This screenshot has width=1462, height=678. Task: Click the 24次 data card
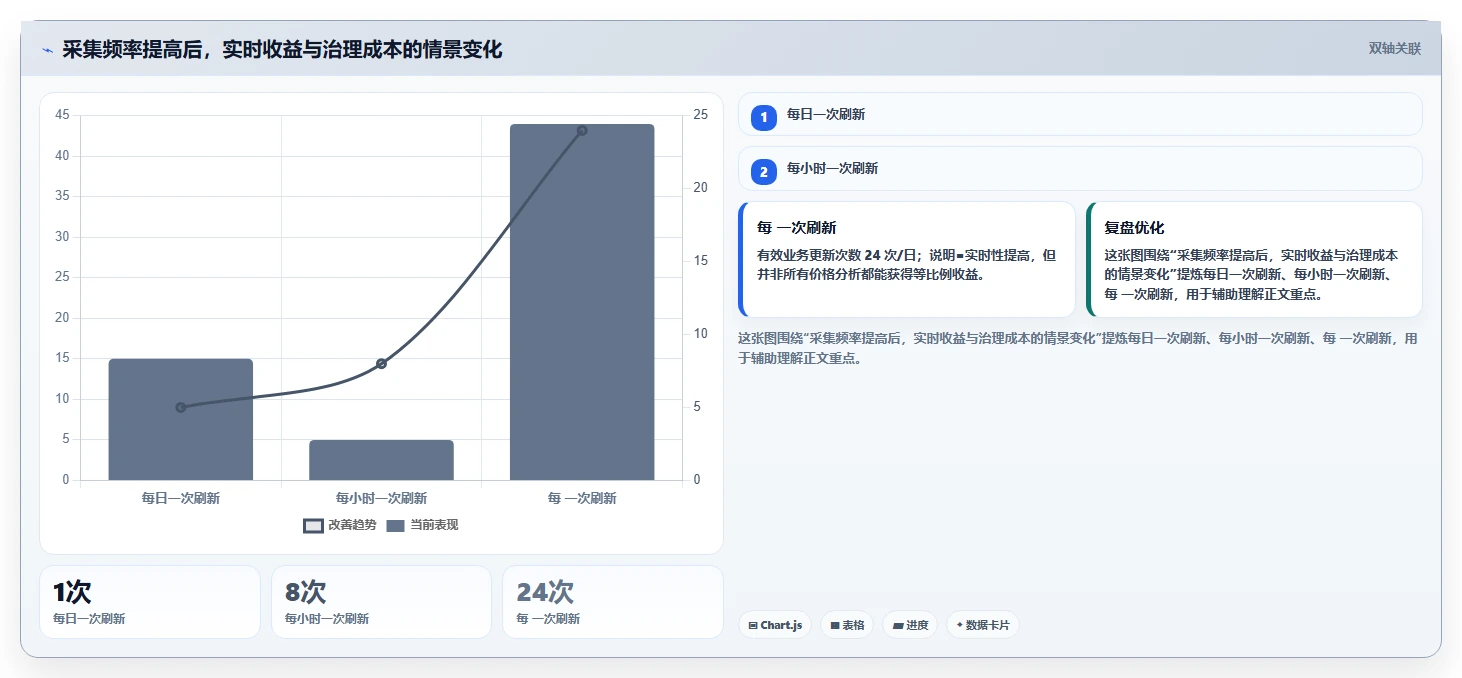(613, 602)
